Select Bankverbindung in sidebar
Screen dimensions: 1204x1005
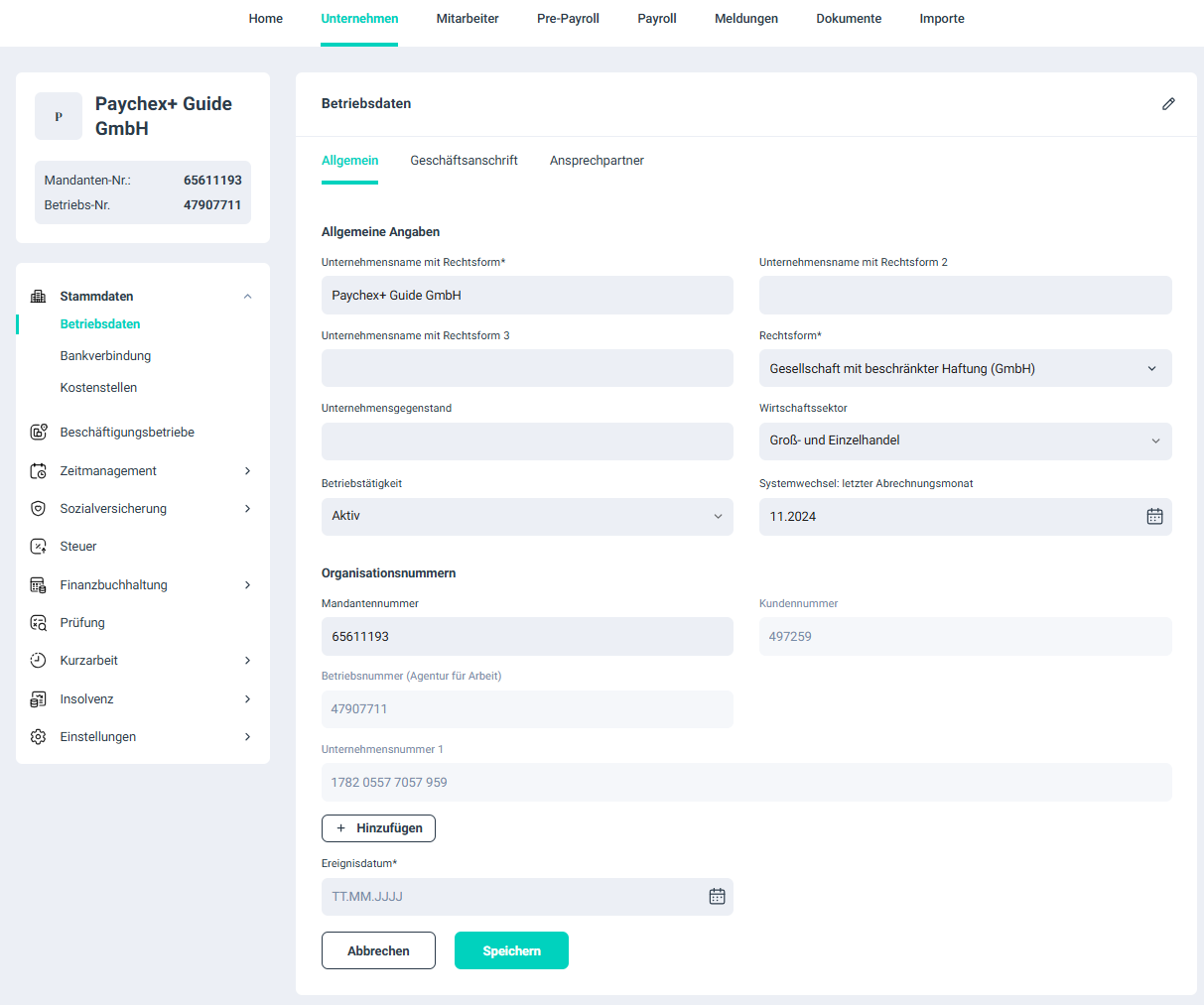pos(105,356)
